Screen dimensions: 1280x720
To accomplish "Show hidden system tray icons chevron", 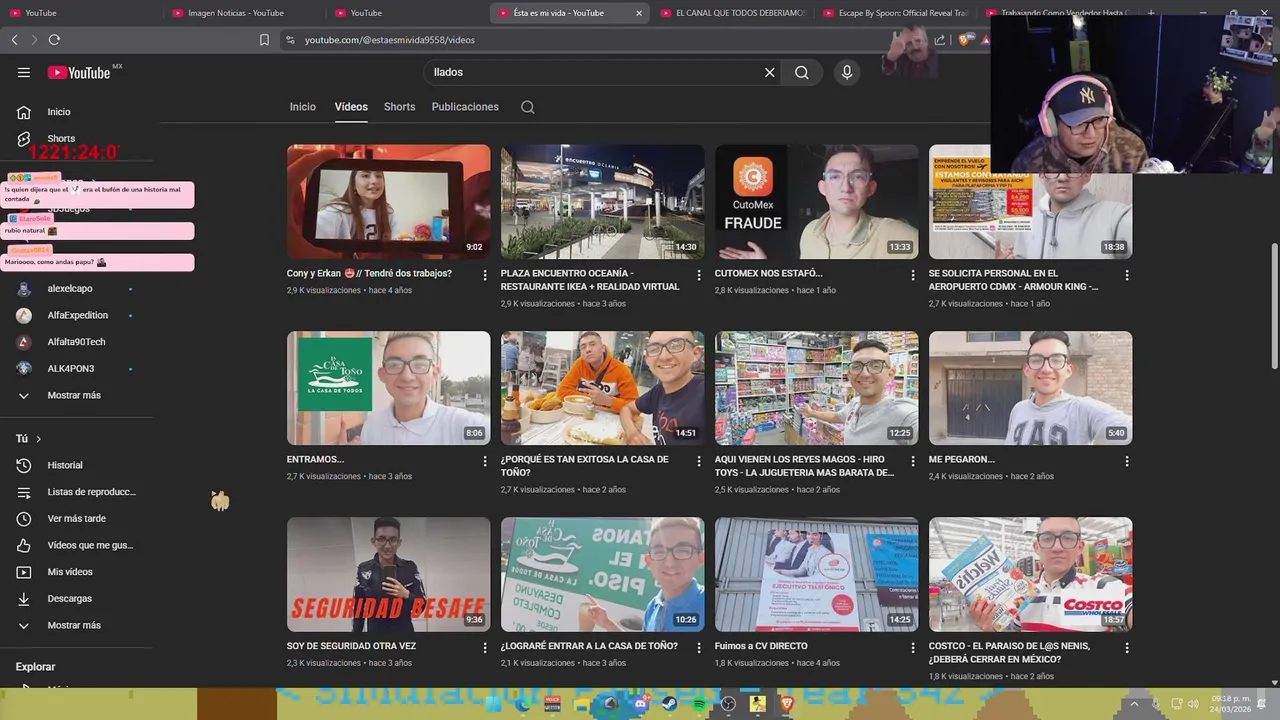I will 1134,704.
